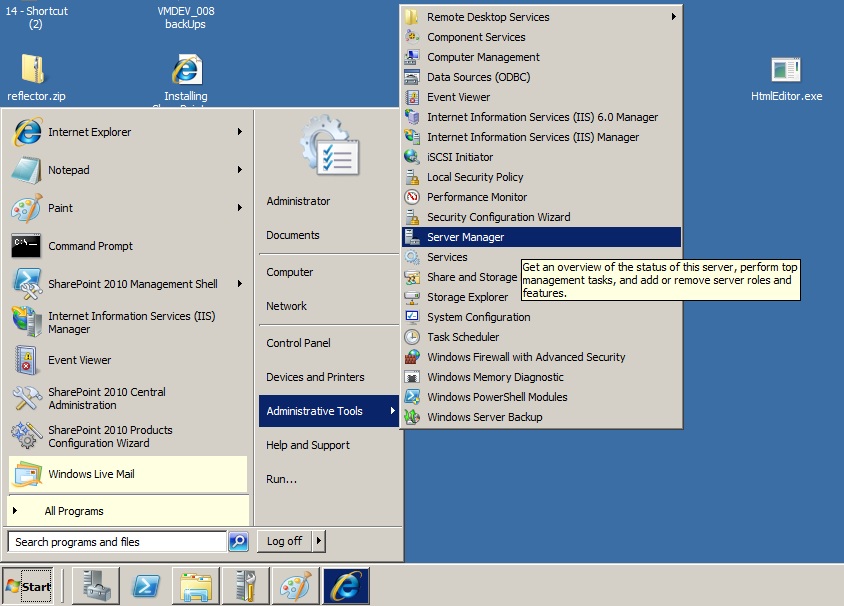Open the Administrative Tools submenu

click(x=328, y=411)
